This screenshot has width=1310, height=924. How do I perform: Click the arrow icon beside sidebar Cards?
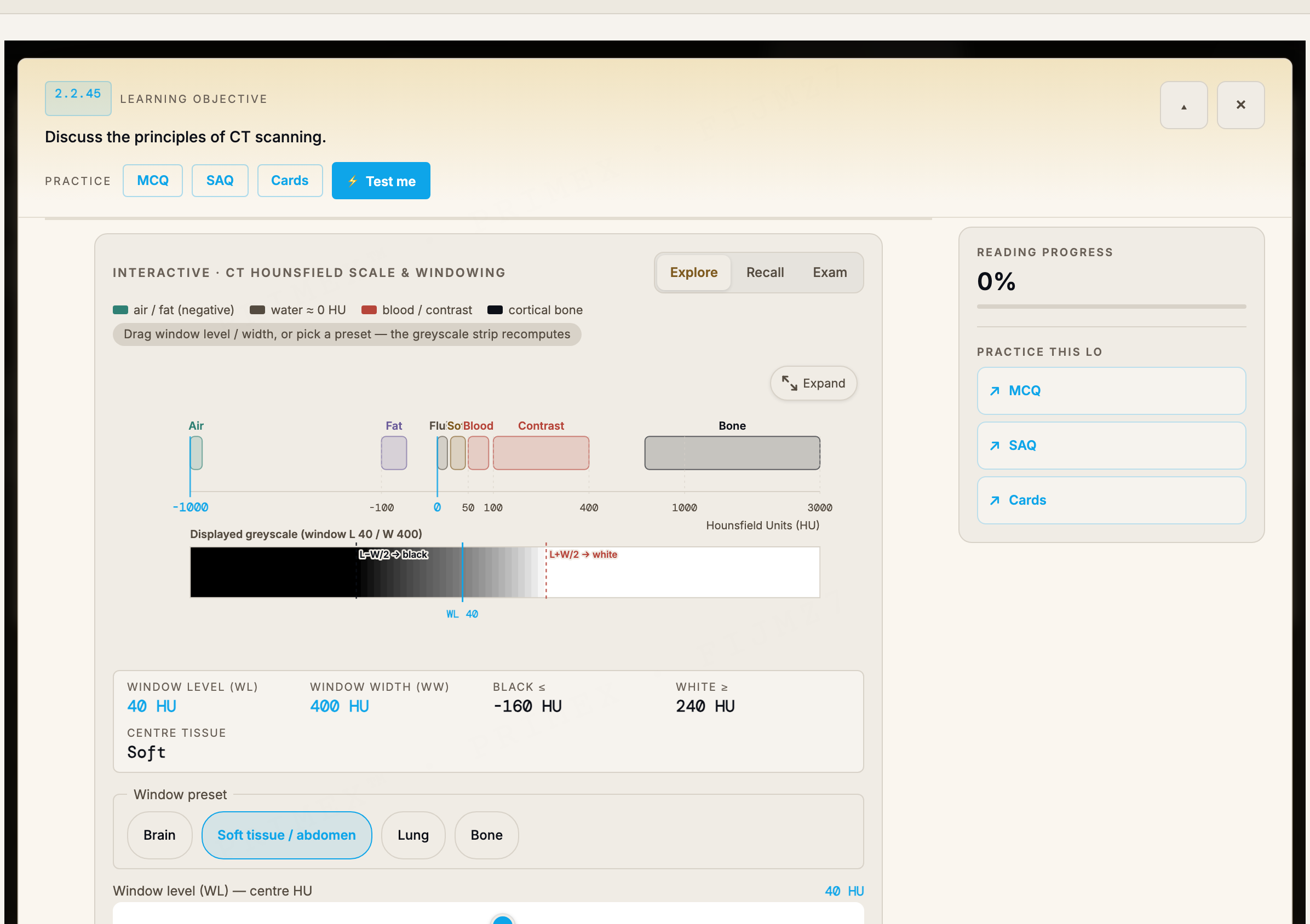click(995, 500)
